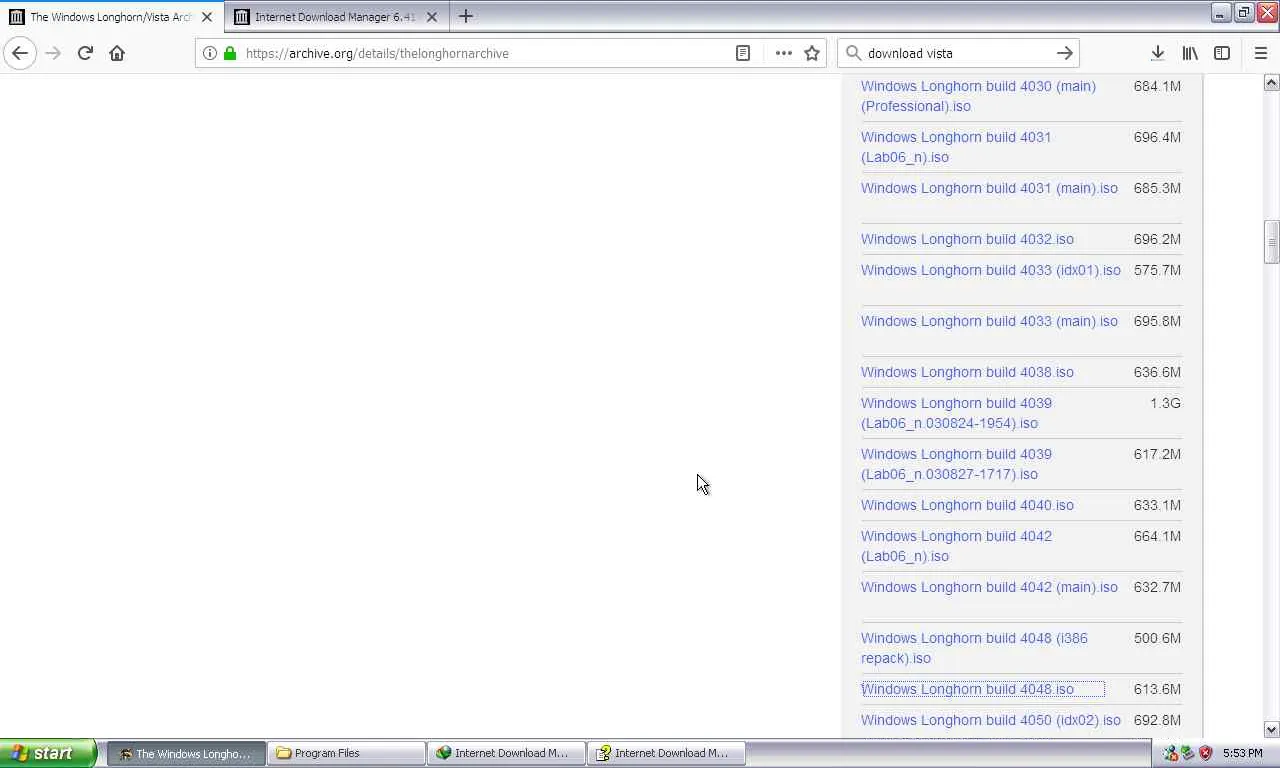The width and height of the screenshot is (1280, 768).
Task: Click the 575.7M file size value
Action: 1157,270
